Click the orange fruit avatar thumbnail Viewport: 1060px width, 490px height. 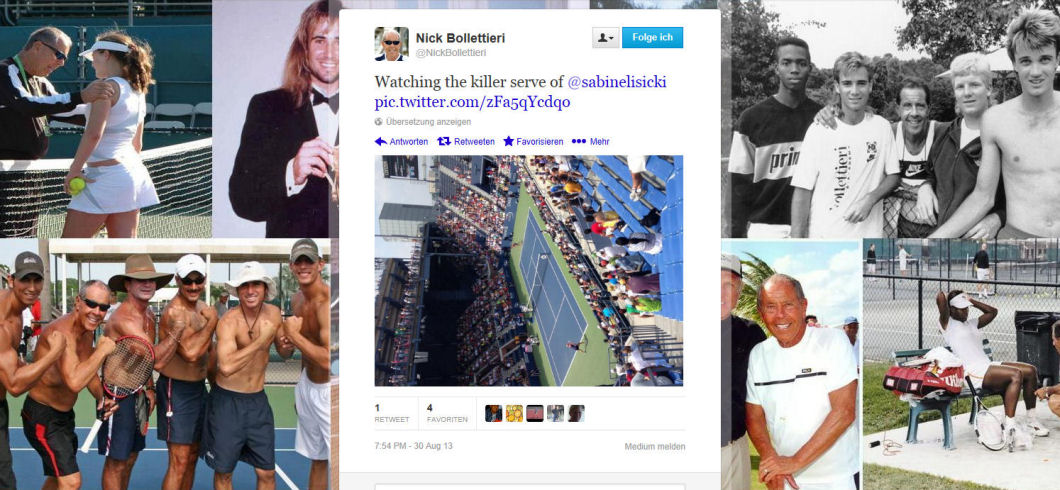pos(514,414)
